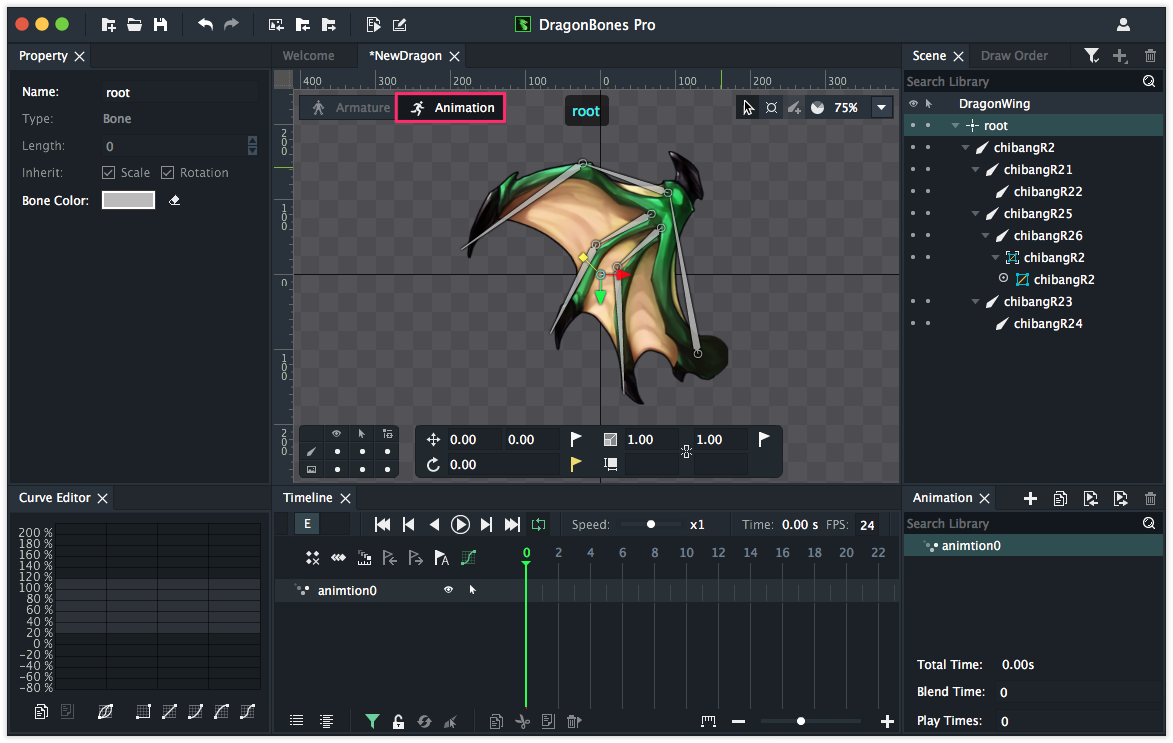Click the Undo arrow icon
1173x743 pixels.
pyautogui.click(x=205, y=25)
